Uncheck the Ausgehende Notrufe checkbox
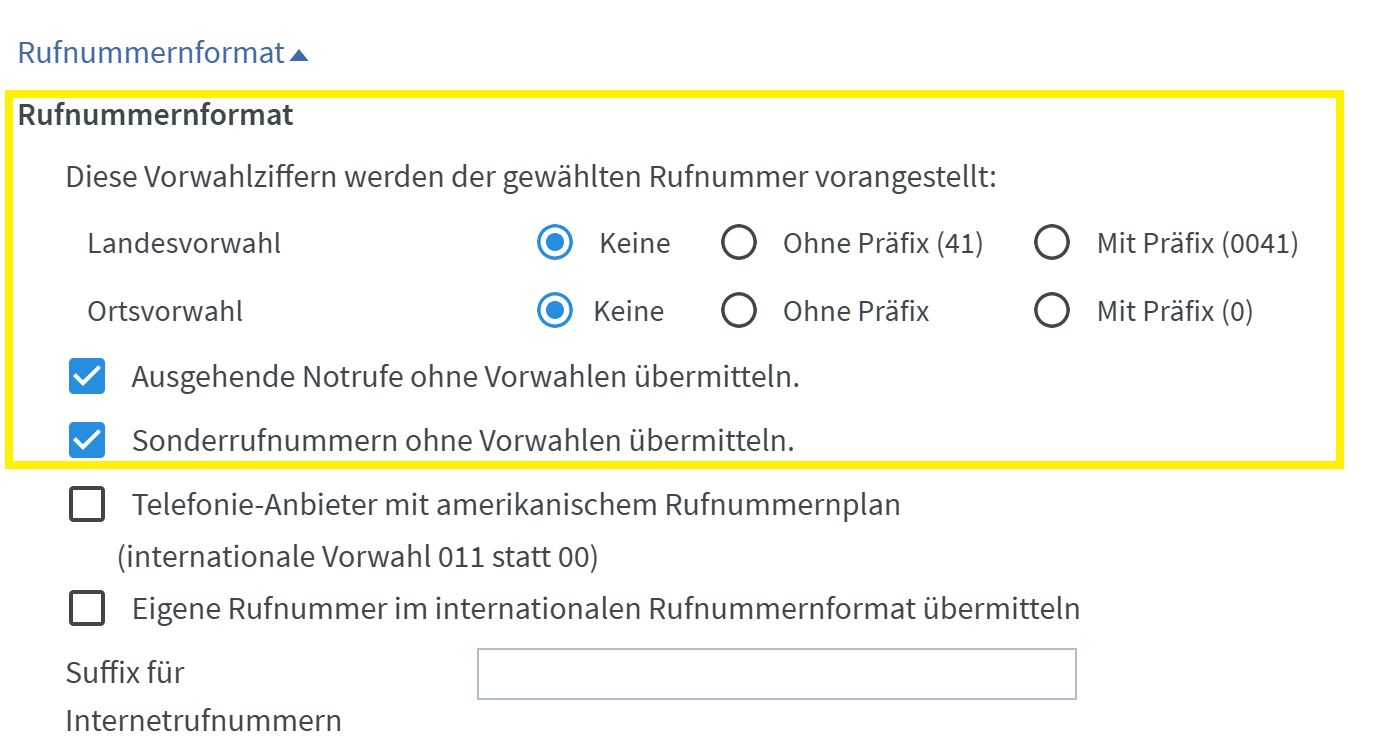This screenshot has width=1390, height=750. tap(87, 377)
